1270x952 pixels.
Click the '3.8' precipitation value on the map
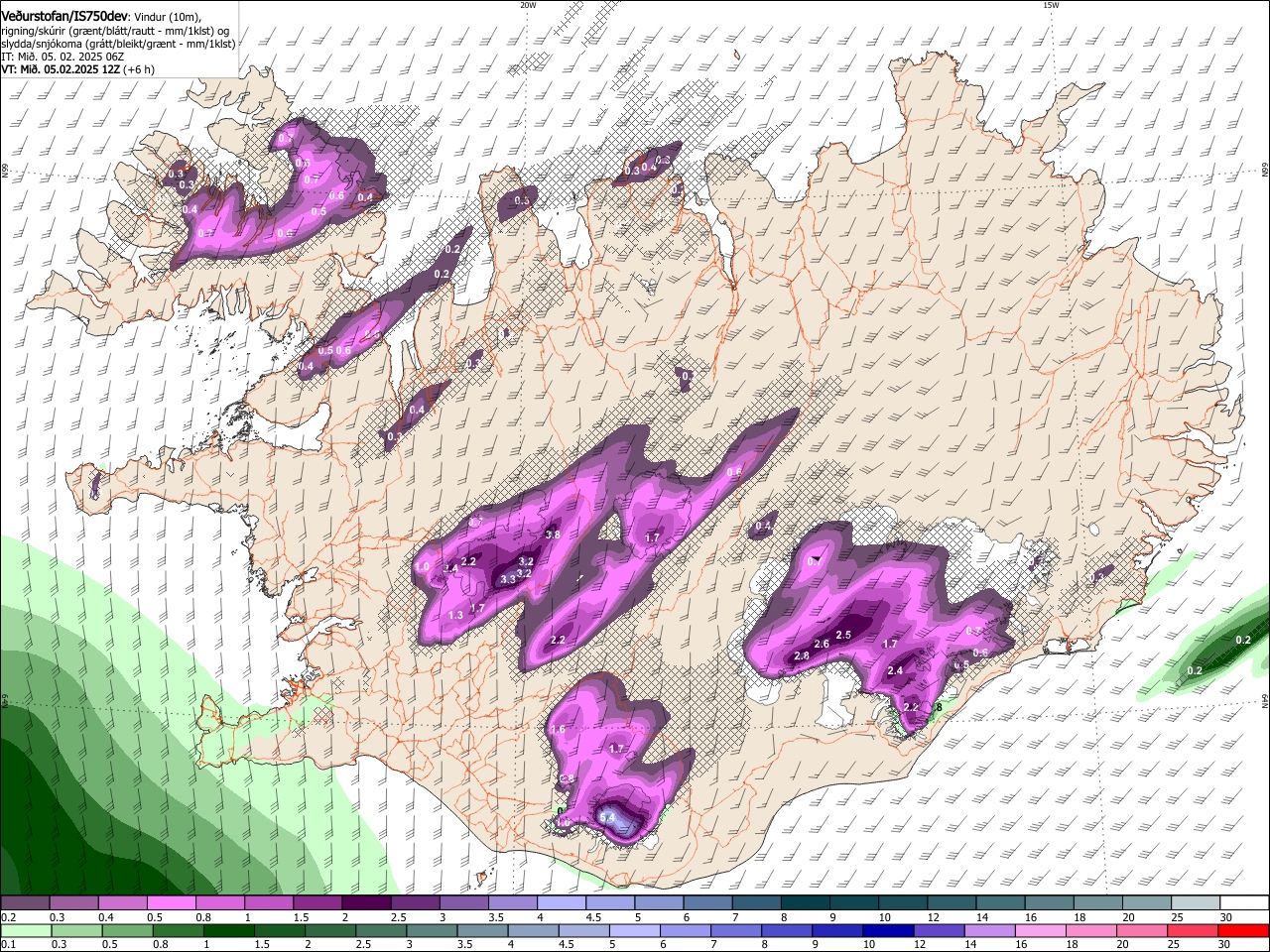pos(554,535)
